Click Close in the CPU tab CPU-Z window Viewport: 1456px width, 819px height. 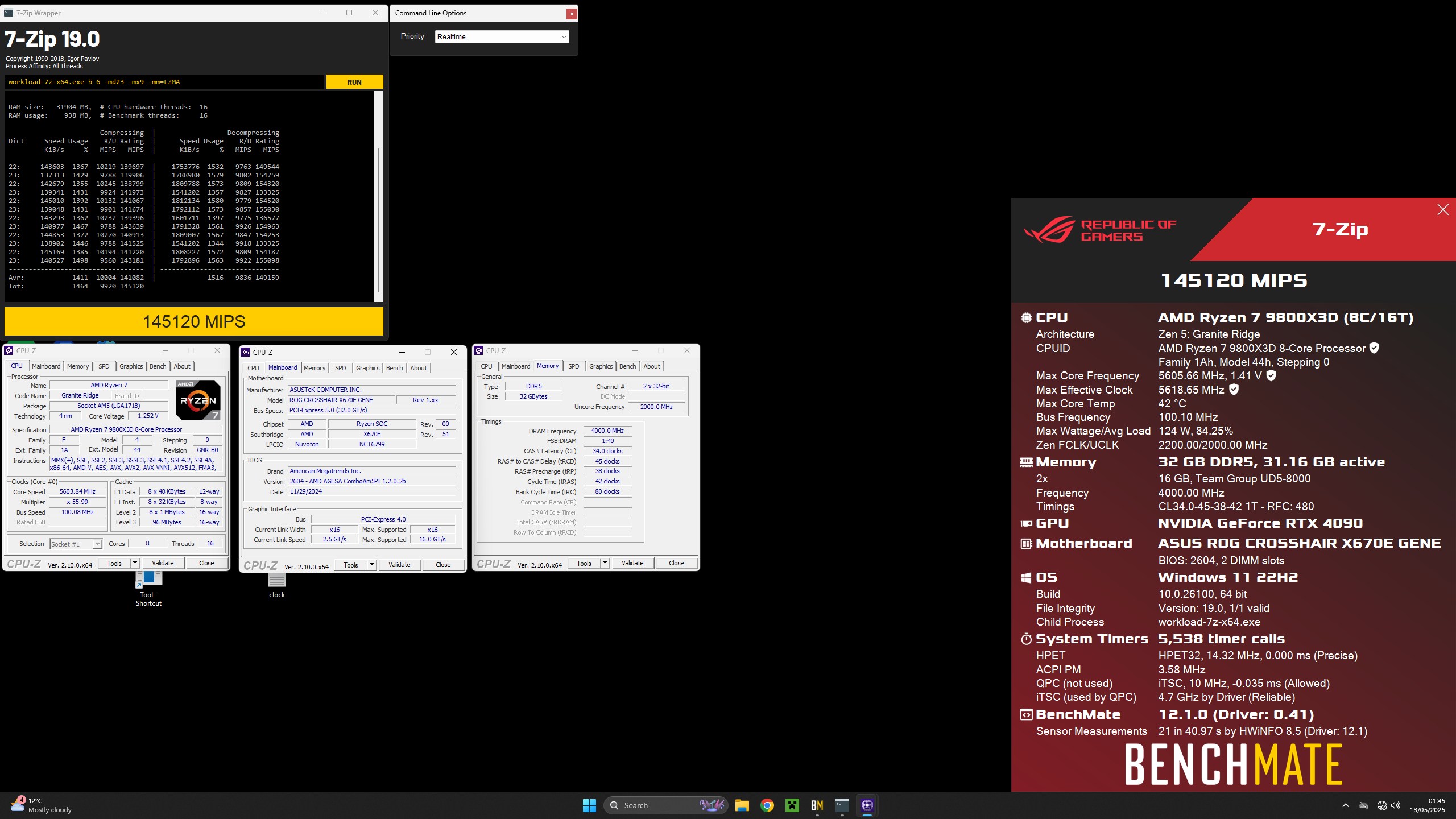click(206, 563)
